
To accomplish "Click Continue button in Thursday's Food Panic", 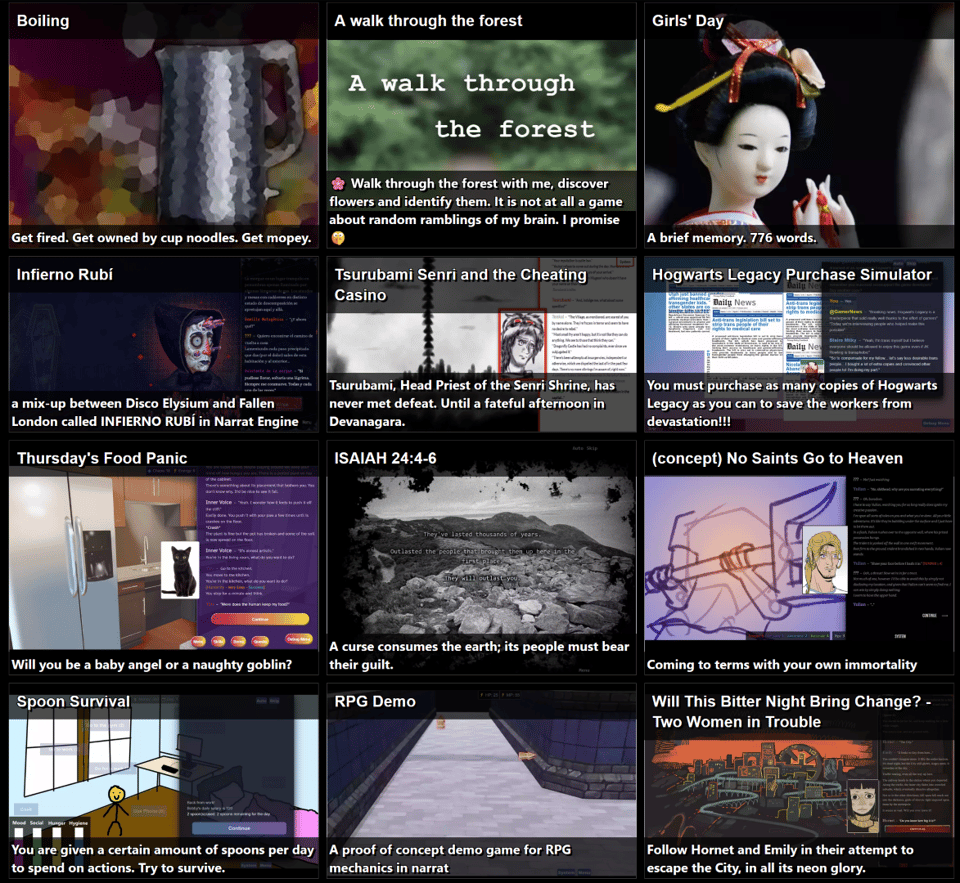I will tap(252, 619).
